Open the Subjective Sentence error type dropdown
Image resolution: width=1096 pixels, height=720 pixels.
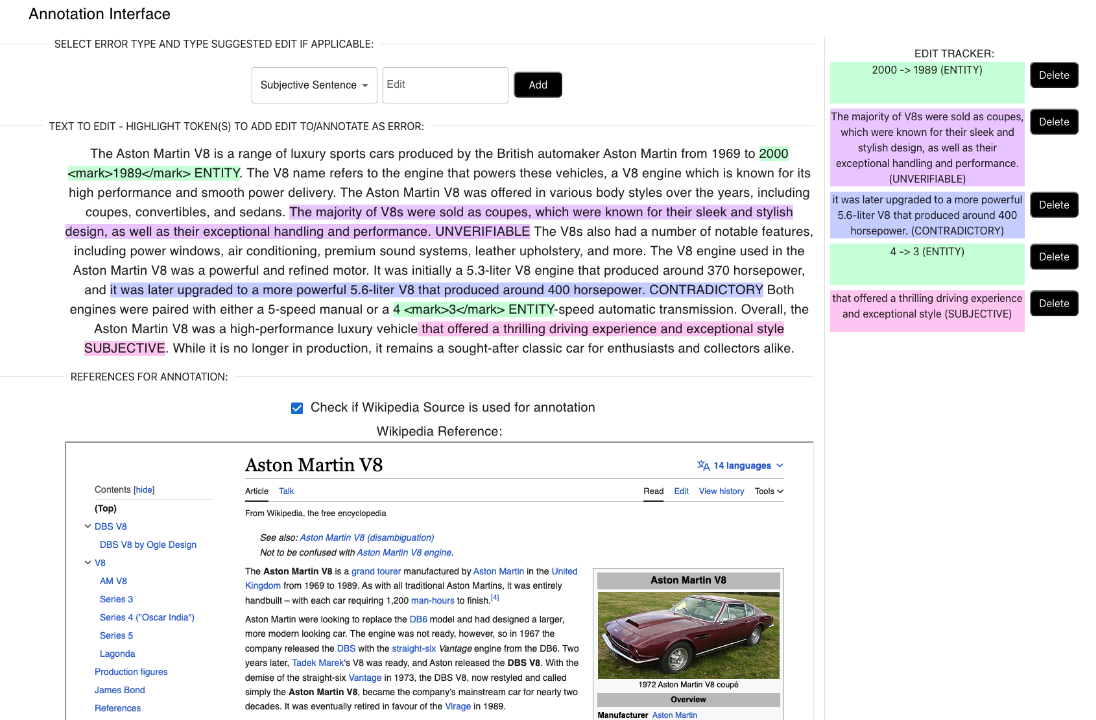(x=314, y=86)
